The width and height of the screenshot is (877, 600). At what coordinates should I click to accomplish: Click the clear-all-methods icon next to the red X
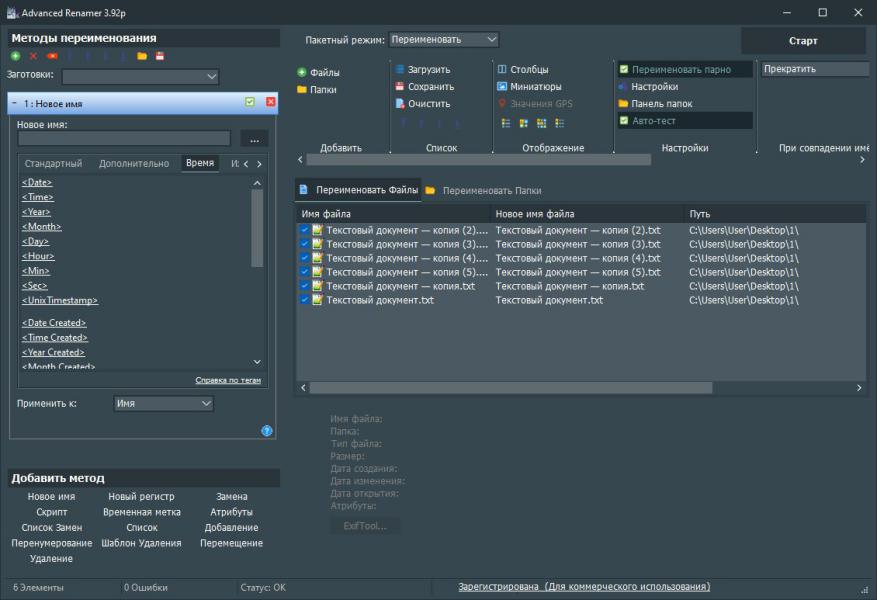click(x=52, y=56)
